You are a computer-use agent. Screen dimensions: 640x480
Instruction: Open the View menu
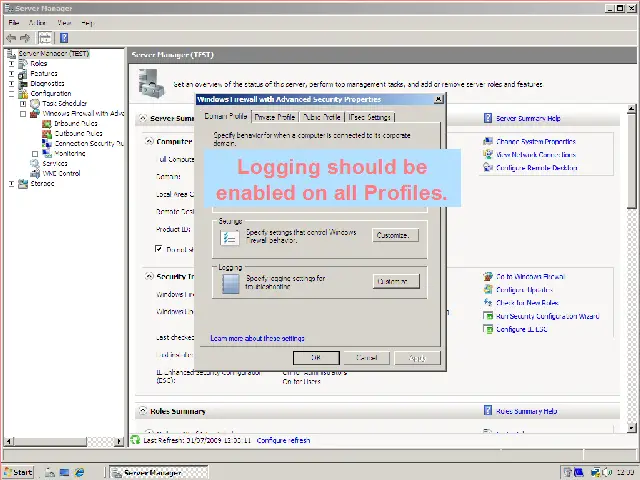point(64,23)
